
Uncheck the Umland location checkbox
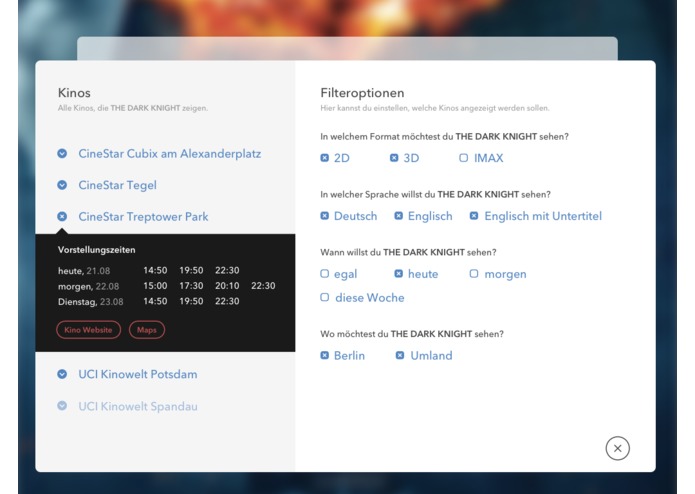point(400,355)
